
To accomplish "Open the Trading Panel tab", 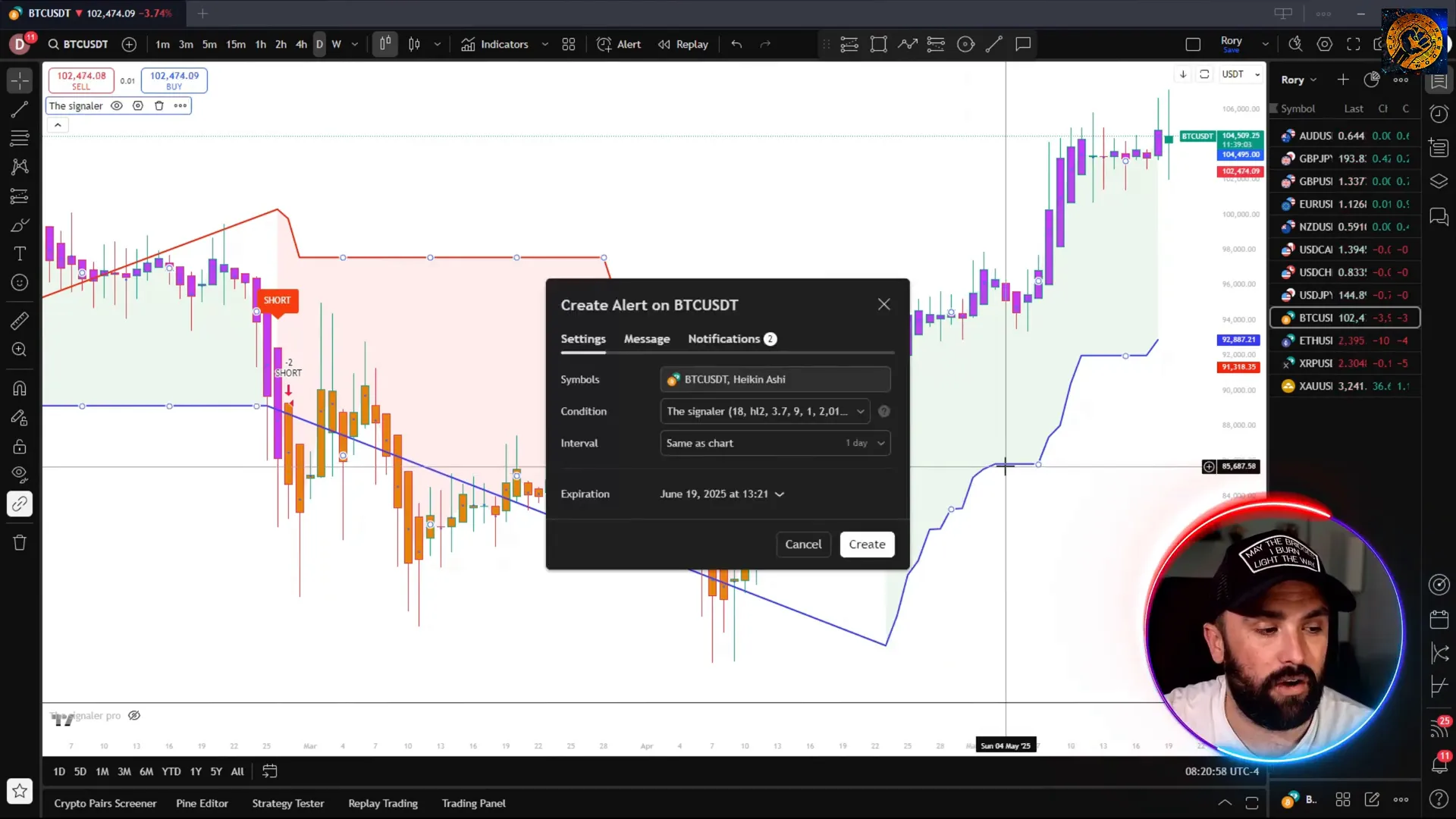I will (474, 804).
